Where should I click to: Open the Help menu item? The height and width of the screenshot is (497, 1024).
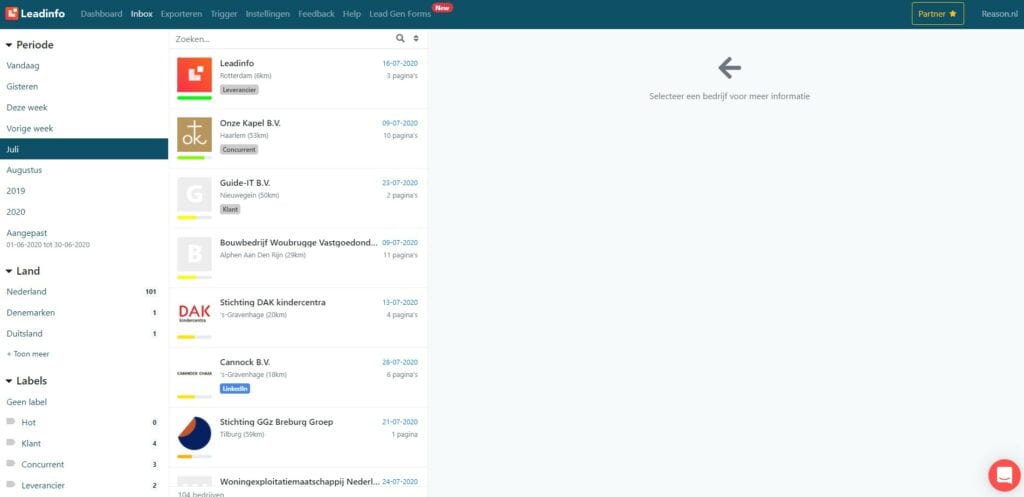click(x=351, y=14)
